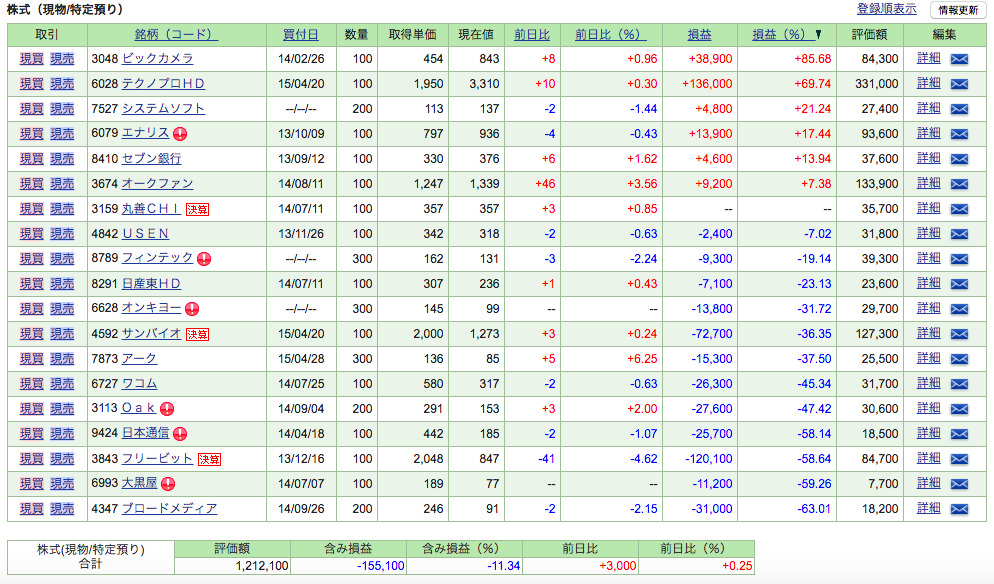Sort by 銘柄(コード) column header
The image size is (994, 584).
pos(176,35)
